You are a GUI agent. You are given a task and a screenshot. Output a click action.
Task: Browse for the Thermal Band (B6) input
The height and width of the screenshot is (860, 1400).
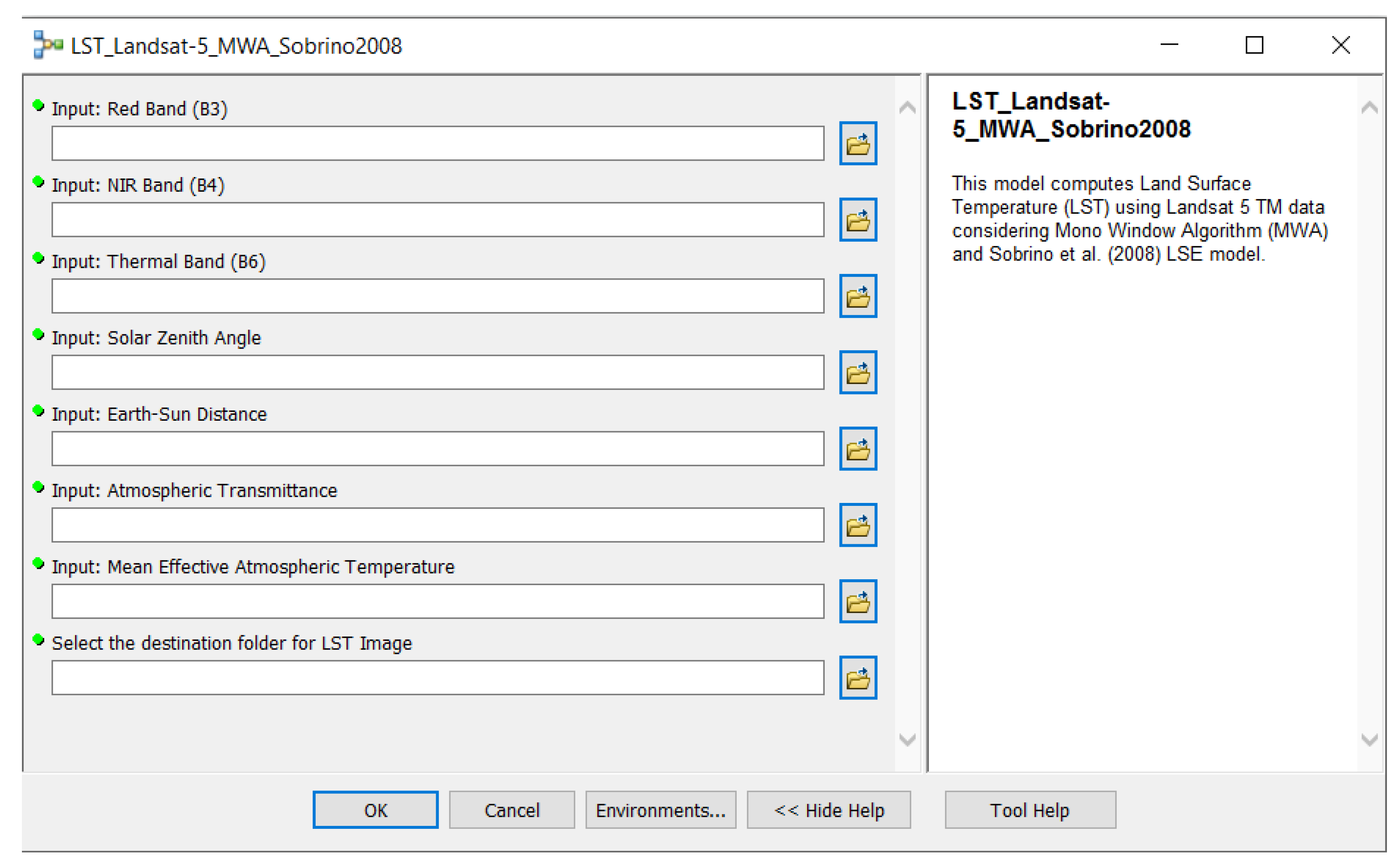point(858,296)
